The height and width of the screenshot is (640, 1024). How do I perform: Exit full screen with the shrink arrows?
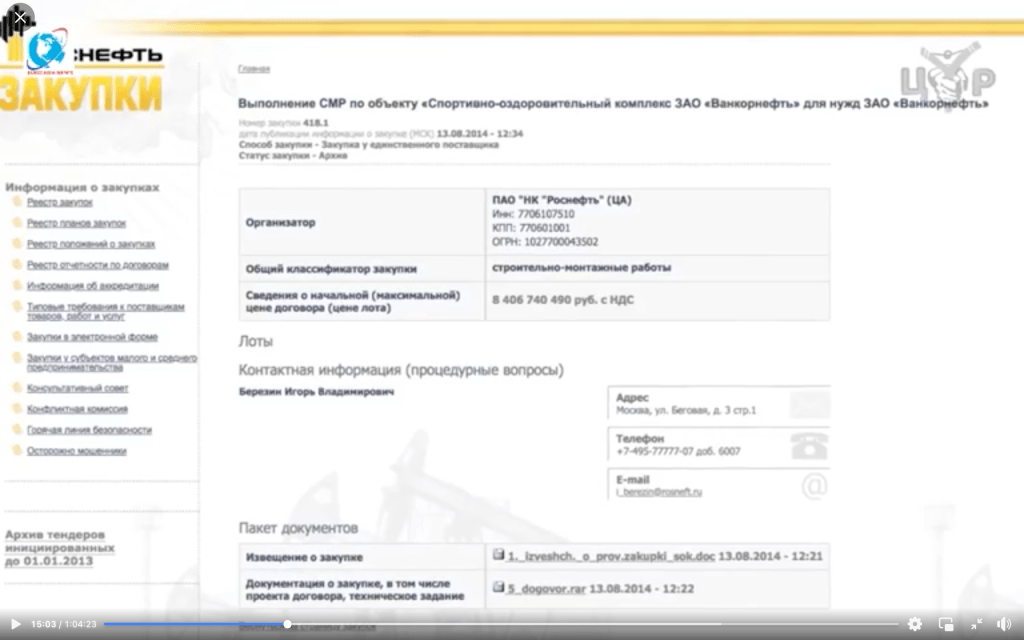coord(976,624)
